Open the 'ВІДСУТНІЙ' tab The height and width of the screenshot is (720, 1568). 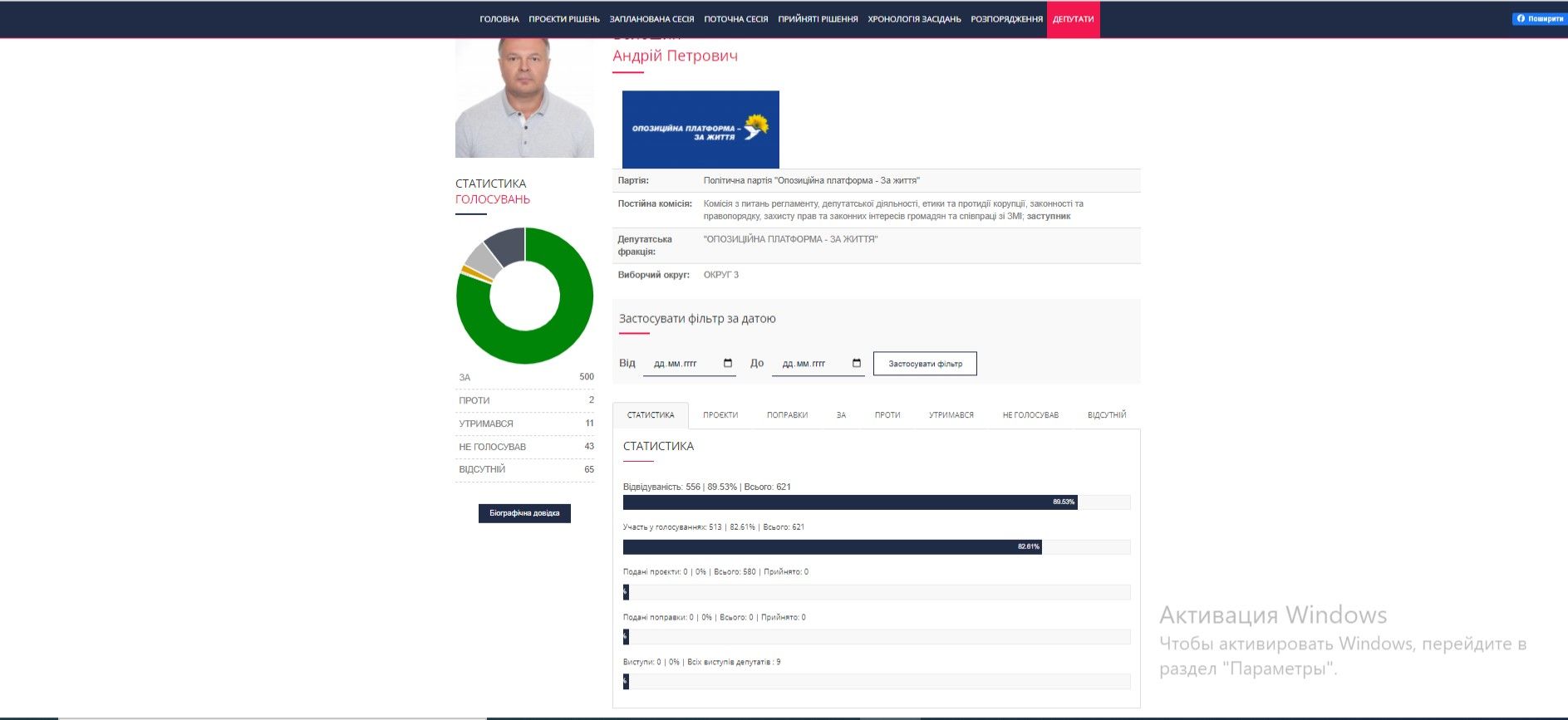pos(1107,415)
